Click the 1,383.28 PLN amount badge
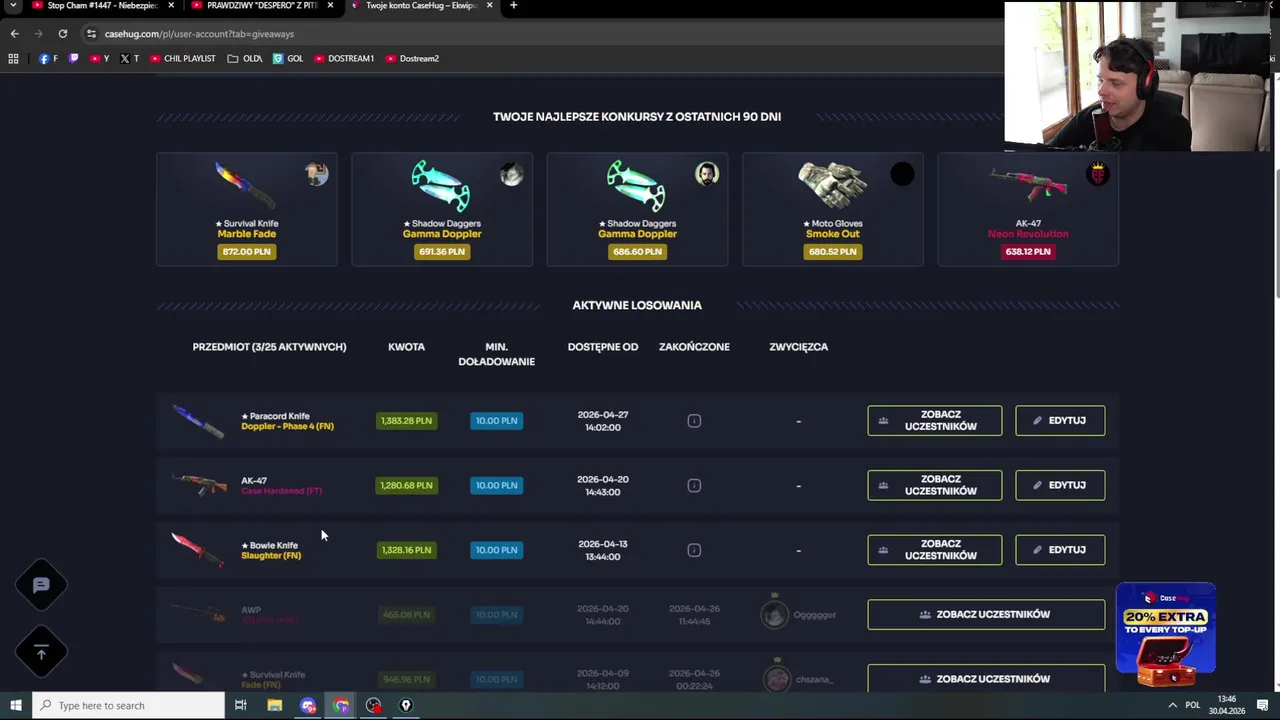1280x720 pixels. [406, 421]
